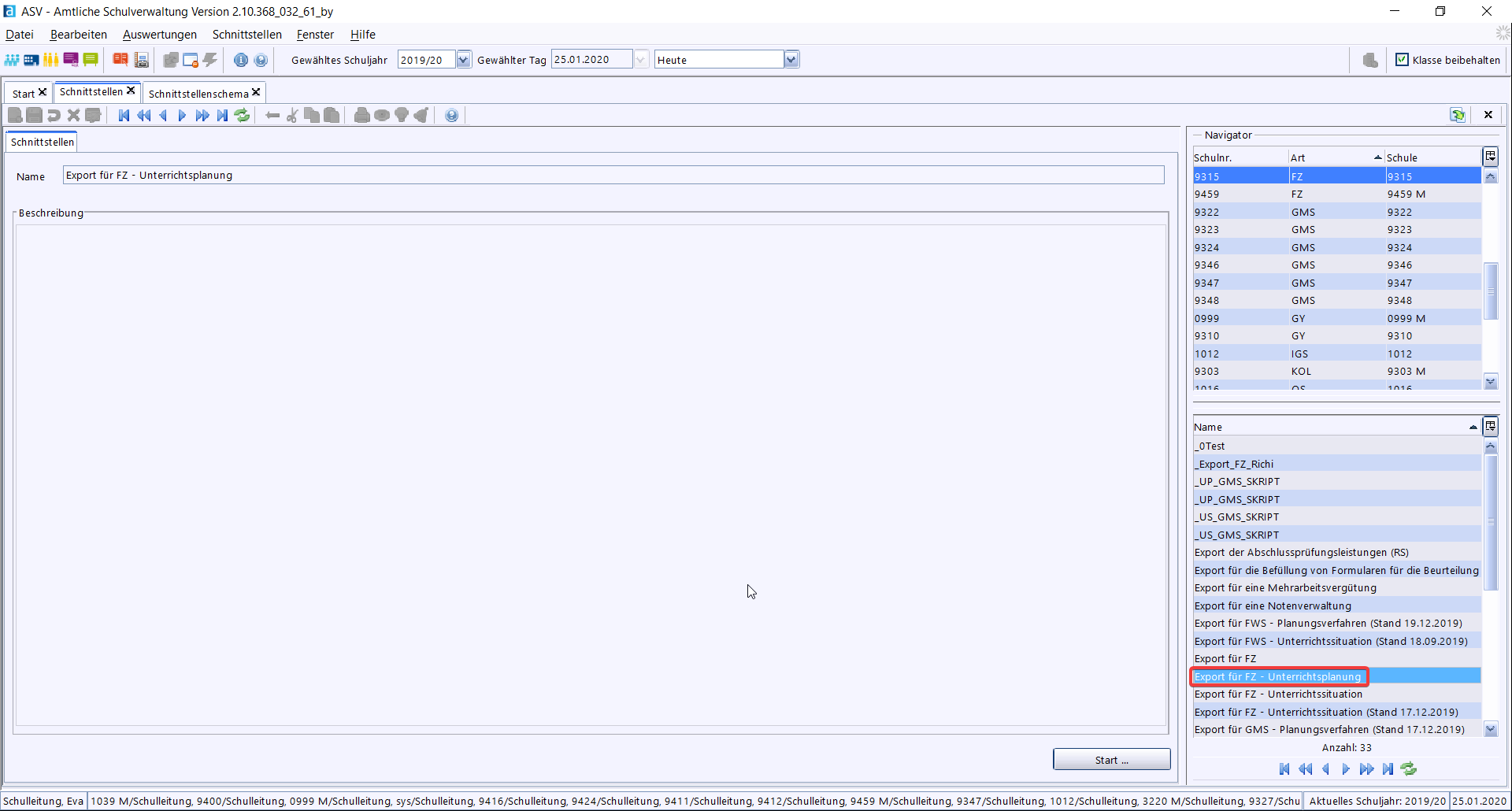Open the Fenster menu
Screen dimensions: 1512x811
tap(315, 35)
